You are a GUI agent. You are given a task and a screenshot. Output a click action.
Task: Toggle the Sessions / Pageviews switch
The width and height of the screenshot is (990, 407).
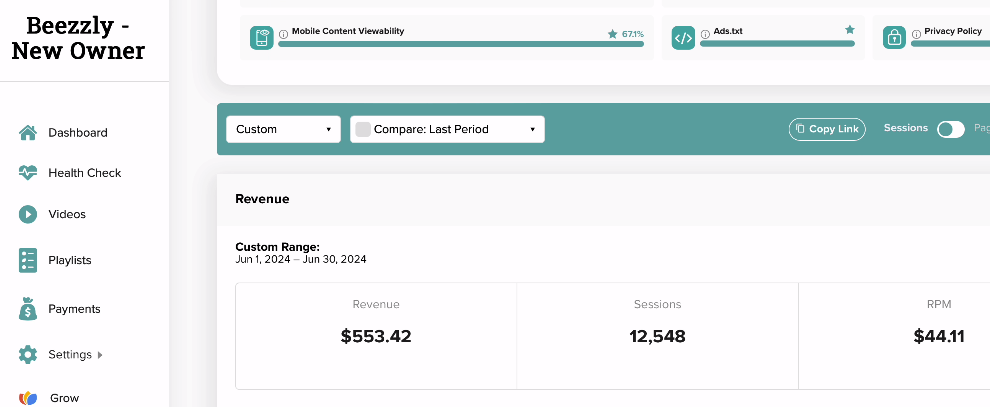[x=950, y=129]
